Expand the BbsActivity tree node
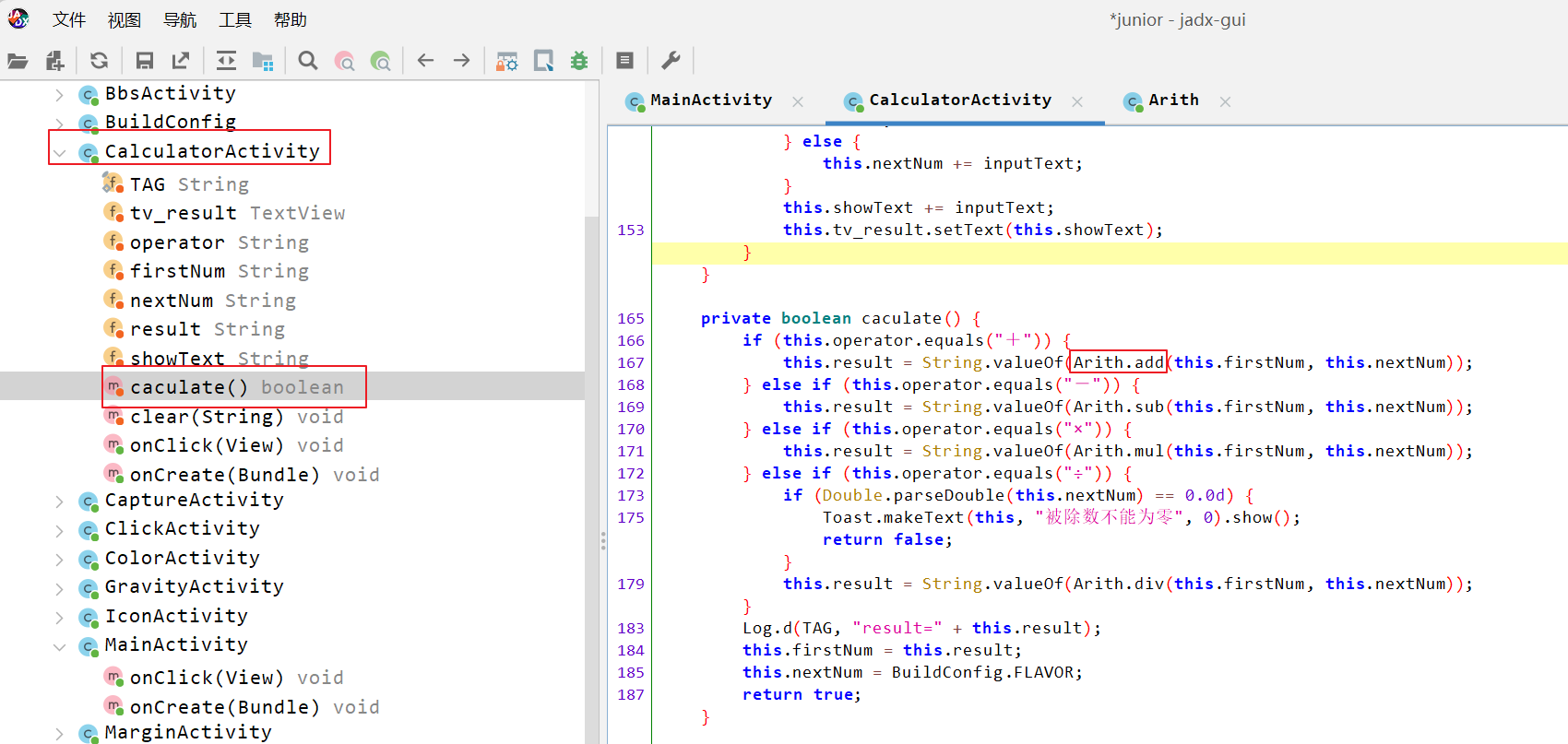Image resolution: width=1568 pixels, height=744 pixels. point(59,94)
